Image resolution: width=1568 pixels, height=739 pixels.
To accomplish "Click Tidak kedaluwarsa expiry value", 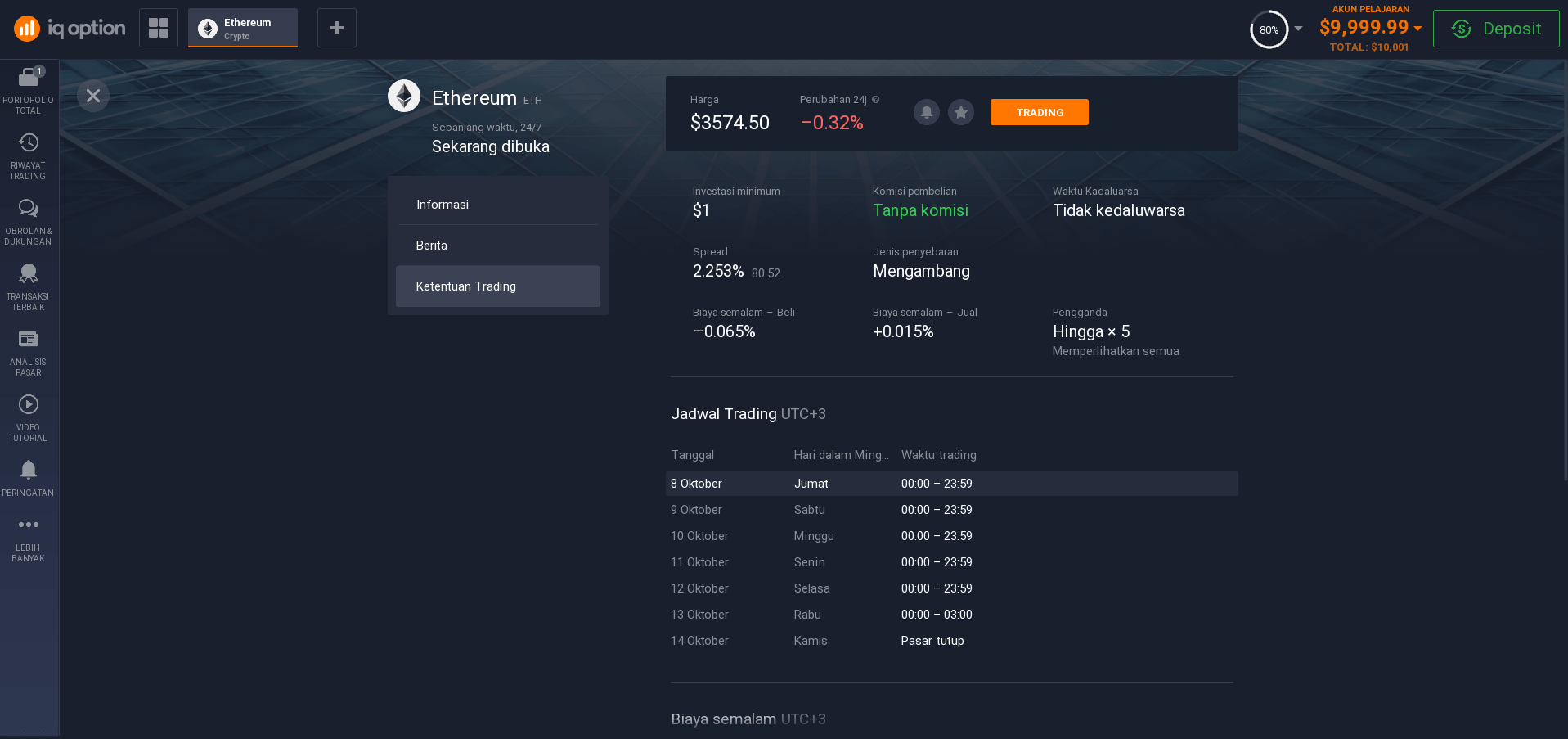I will point(1118,210).
